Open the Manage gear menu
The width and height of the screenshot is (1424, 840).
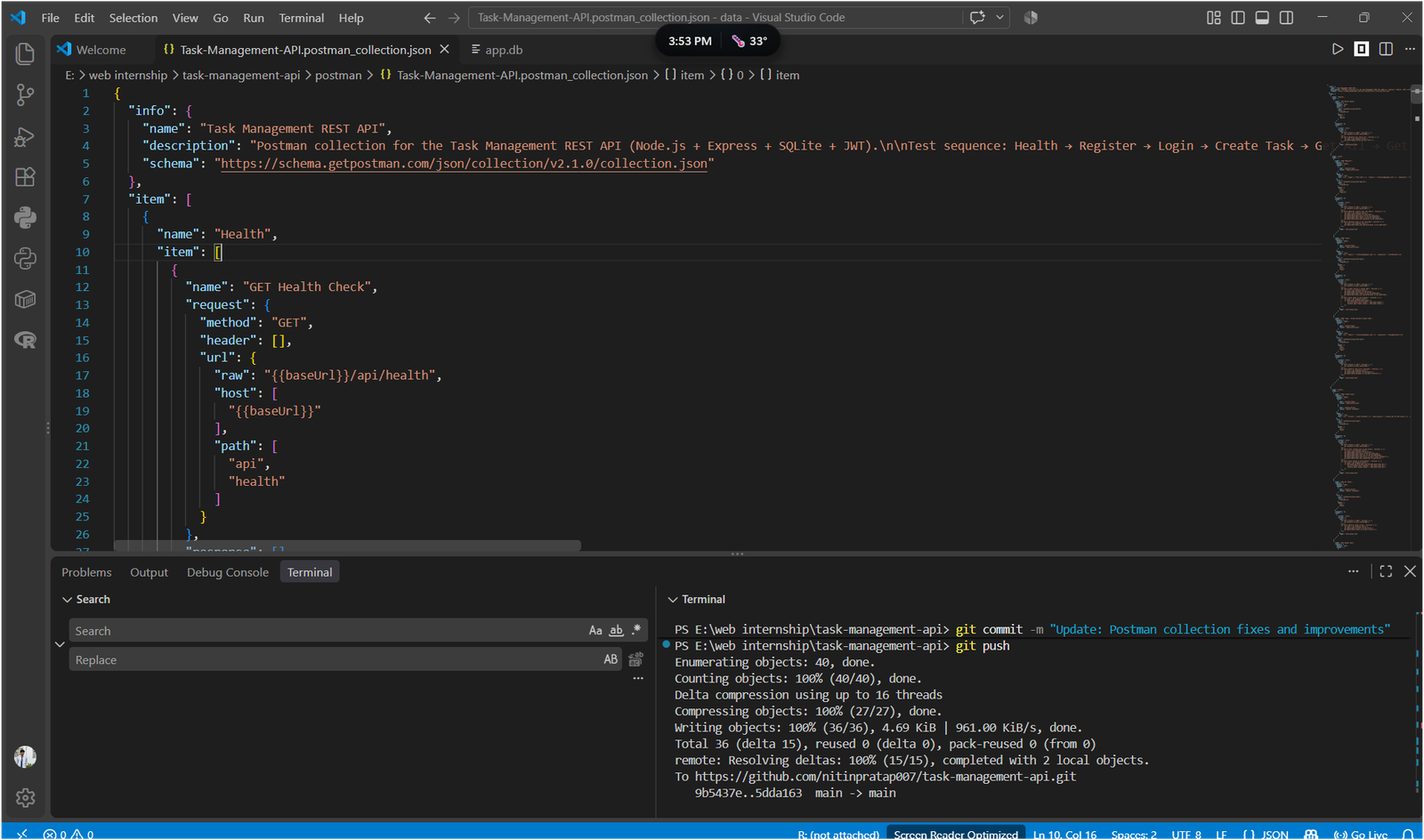(25, 798)
